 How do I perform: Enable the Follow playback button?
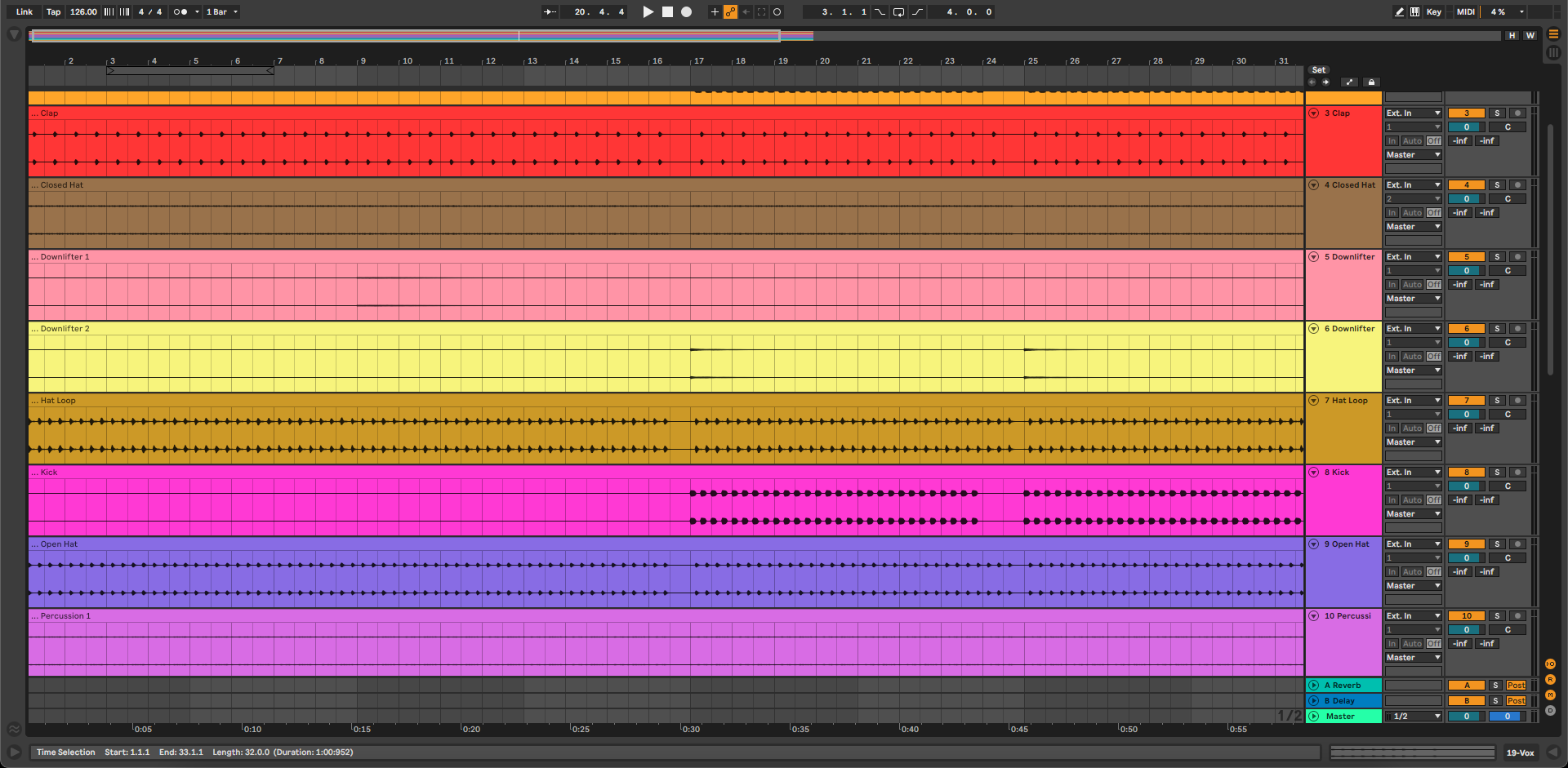550,12
